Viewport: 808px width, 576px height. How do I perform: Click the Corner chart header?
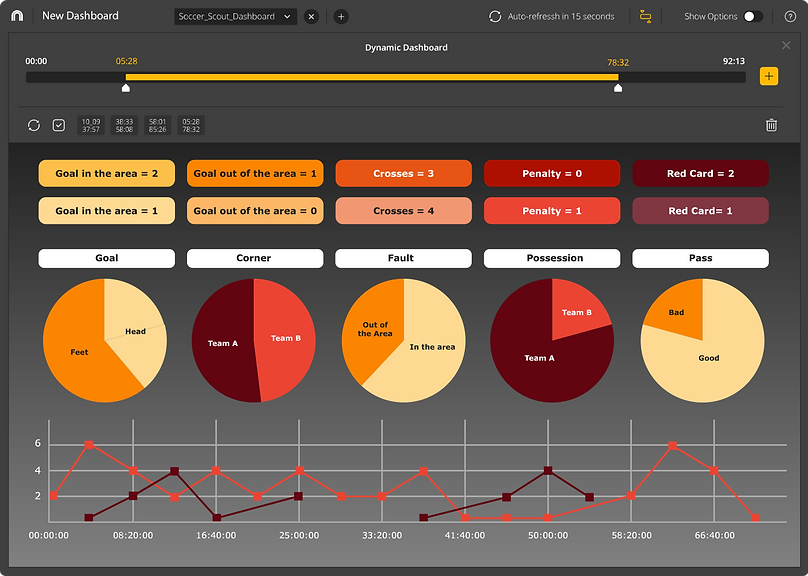254,258
